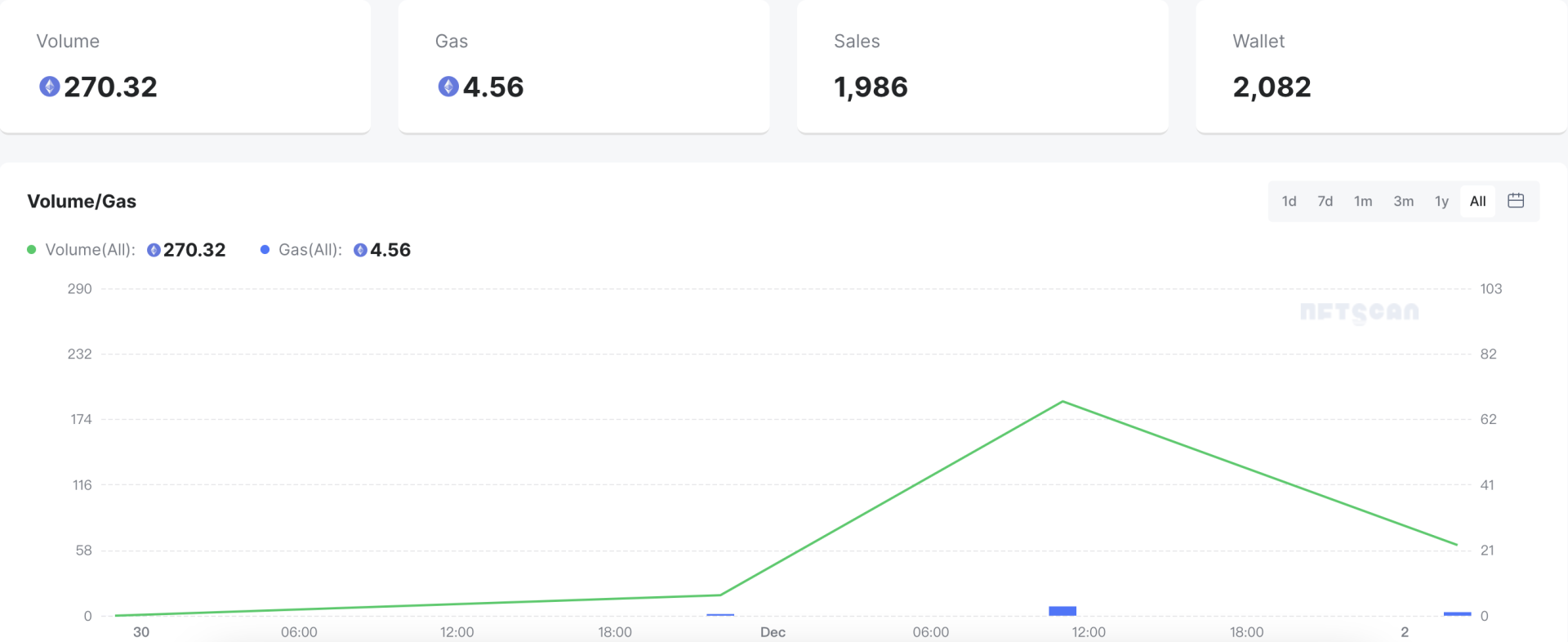Screen dimensions: 1568x642
Task: Switch chart to 1y range
Action: point(1441,202)
